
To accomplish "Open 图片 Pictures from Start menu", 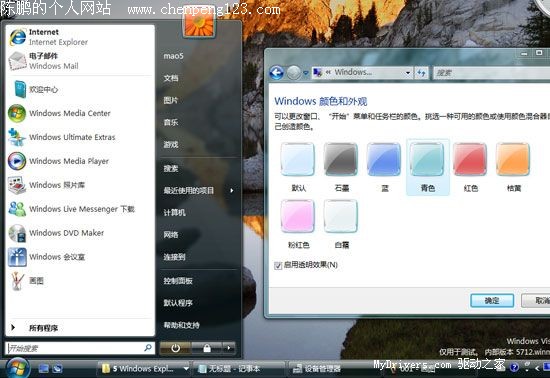I will click(171, 100).
